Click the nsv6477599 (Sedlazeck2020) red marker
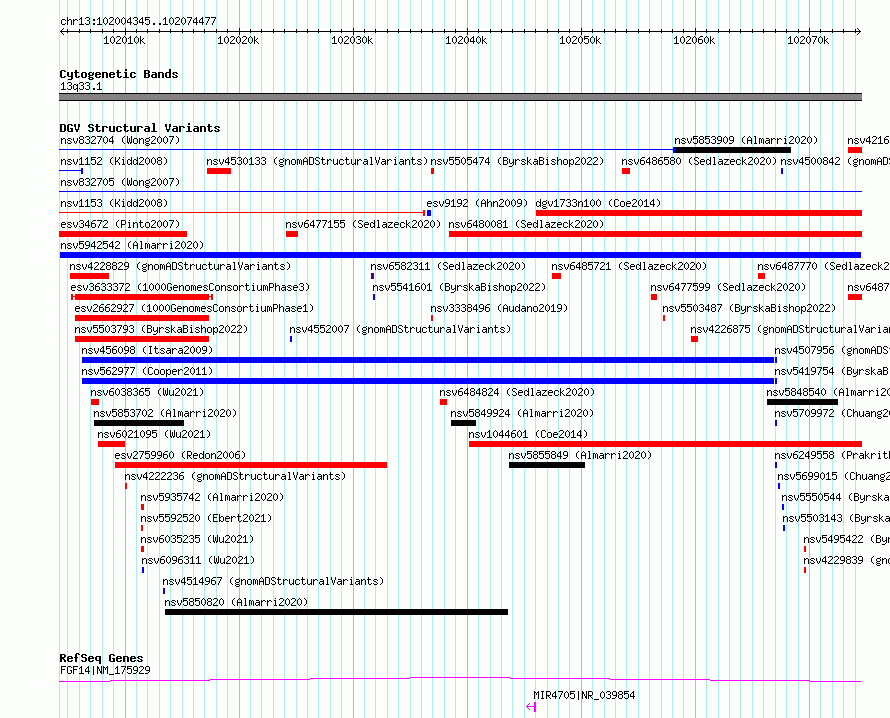The image size is (890, 718). (654, 297)
